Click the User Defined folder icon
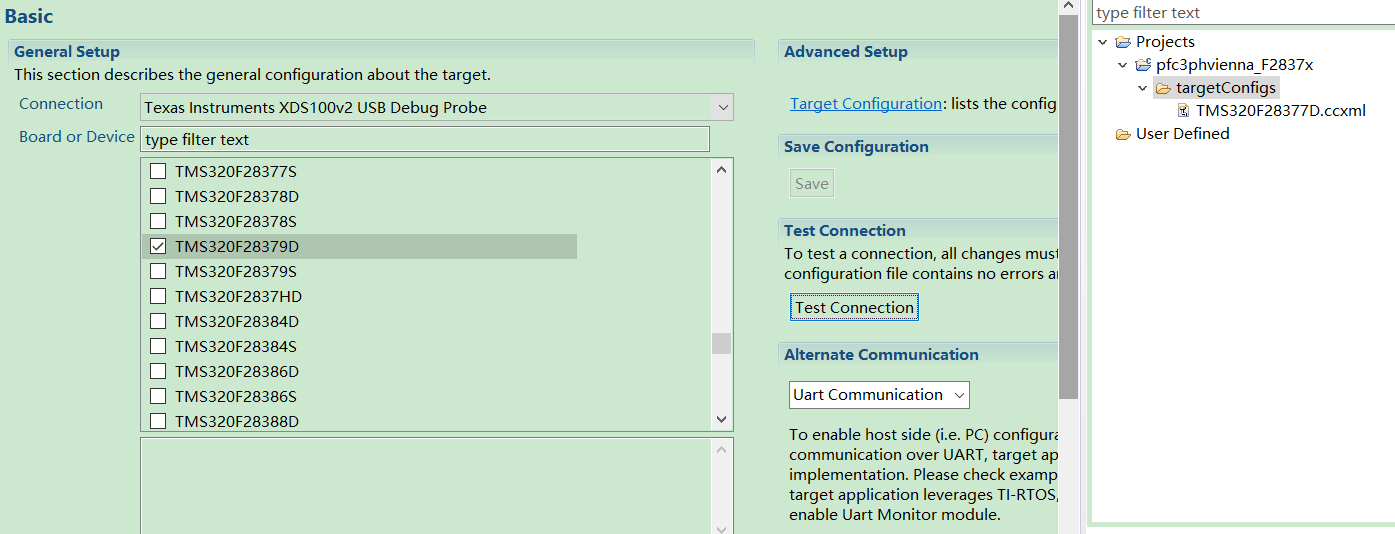1395x534 pixels. [x=1123, y=134]
